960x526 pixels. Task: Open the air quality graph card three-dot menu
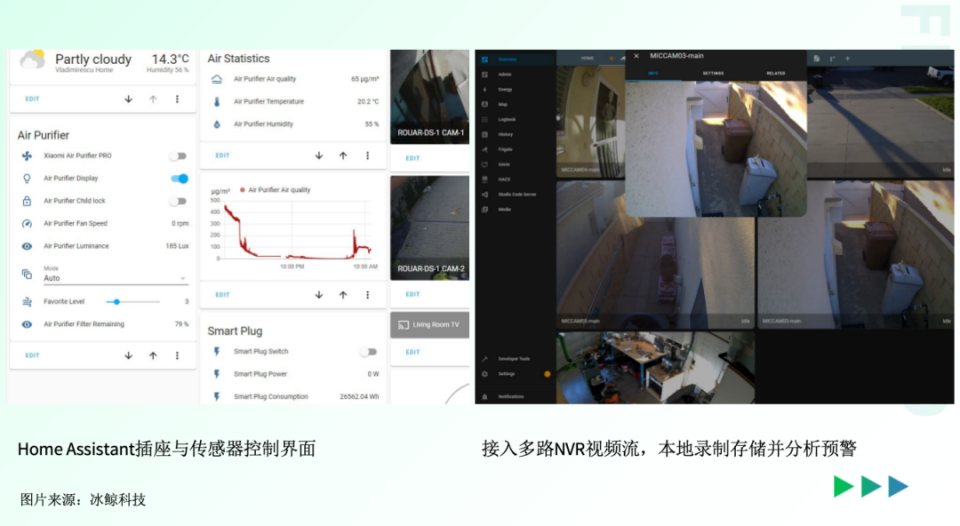[367, 295]
